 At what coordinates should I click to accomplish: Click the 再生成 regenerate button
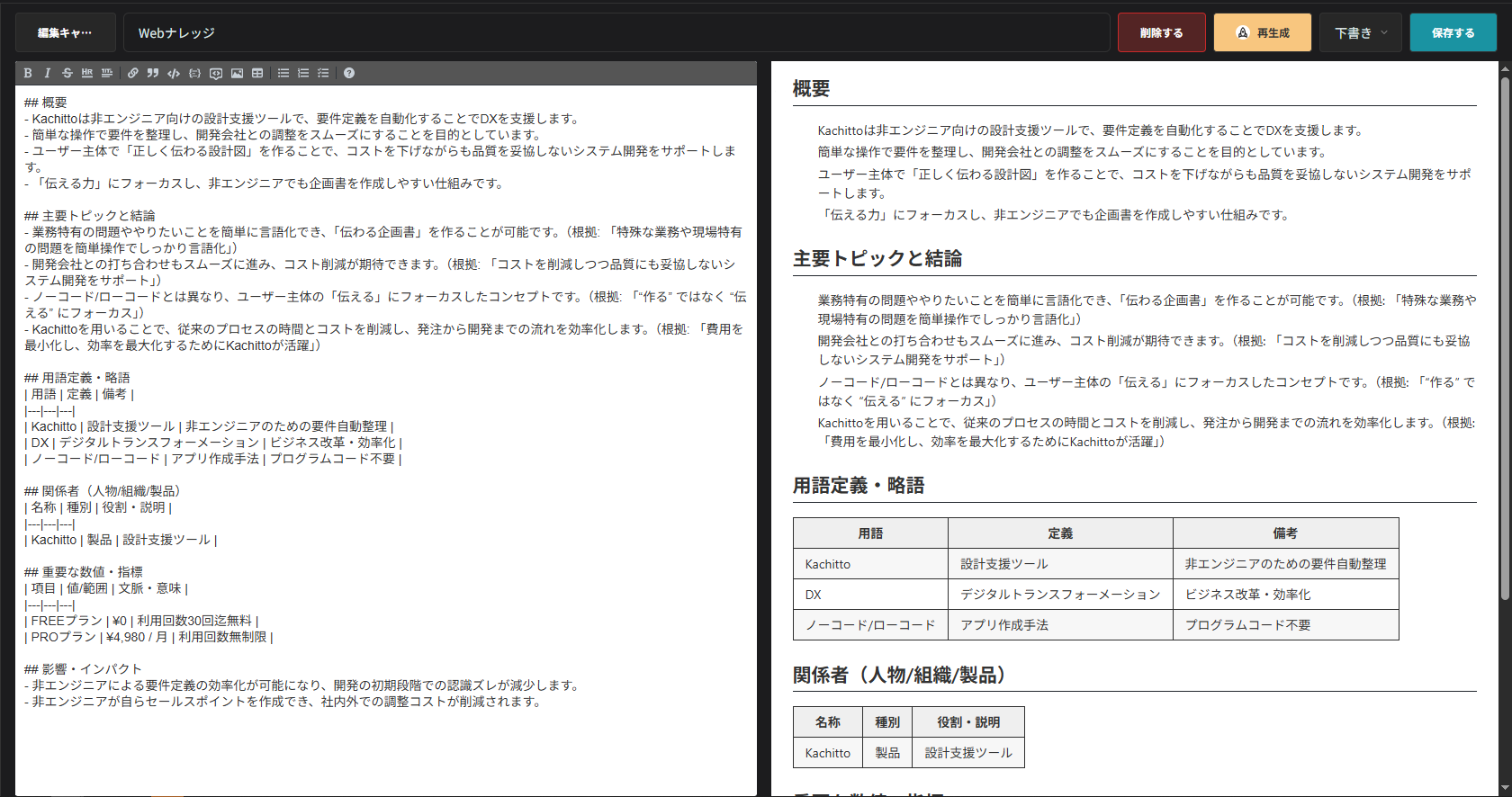coord(1262,32)
